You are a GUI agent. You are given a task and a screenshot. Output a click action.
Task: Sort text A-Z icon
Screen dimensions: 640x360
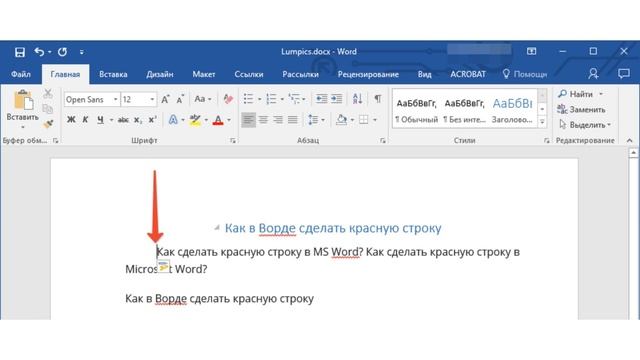pyautogui.click(x=357, y=99)
